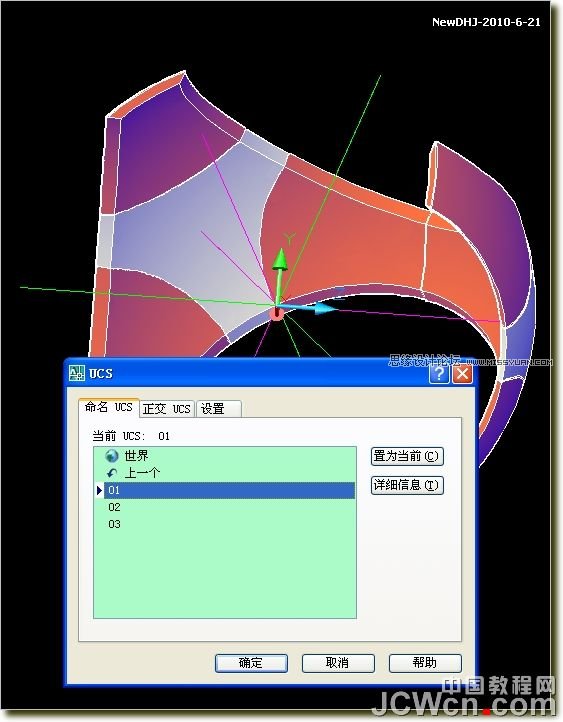Click the current UCS arrow marker beside 01

(x=99, y=490)
